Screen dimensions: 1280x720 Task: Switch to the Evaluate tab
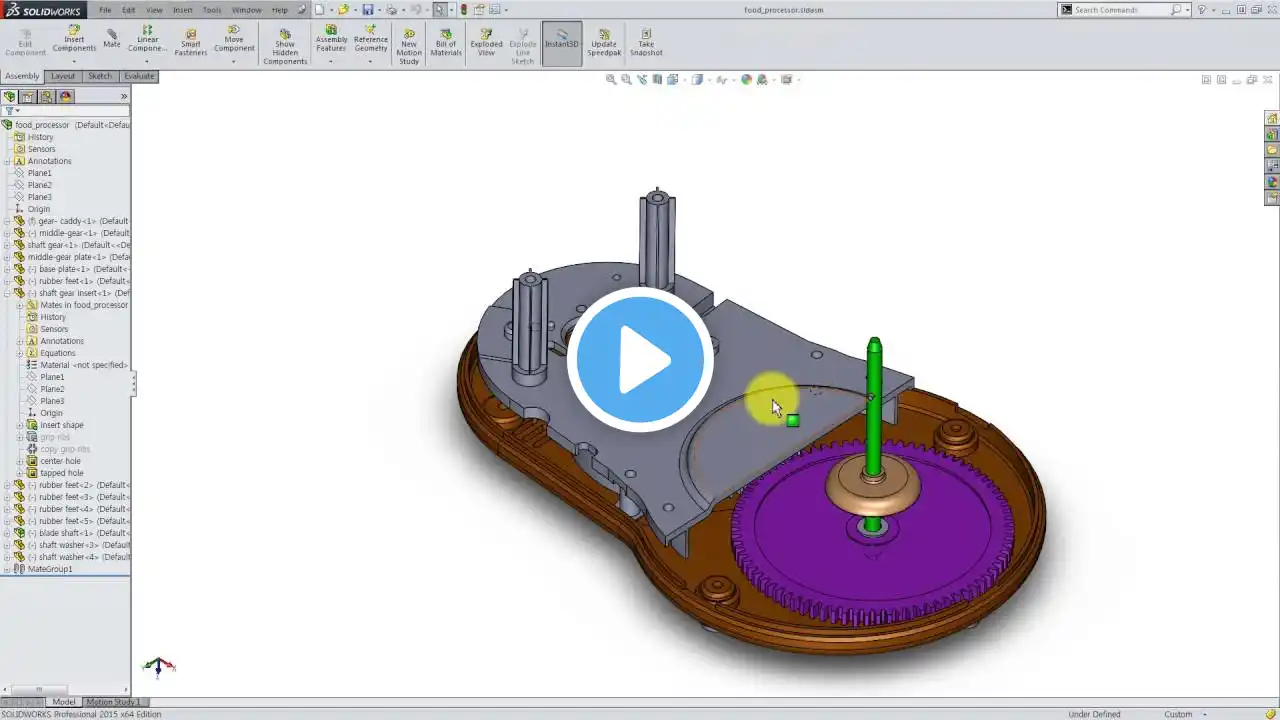click(139, 76)
